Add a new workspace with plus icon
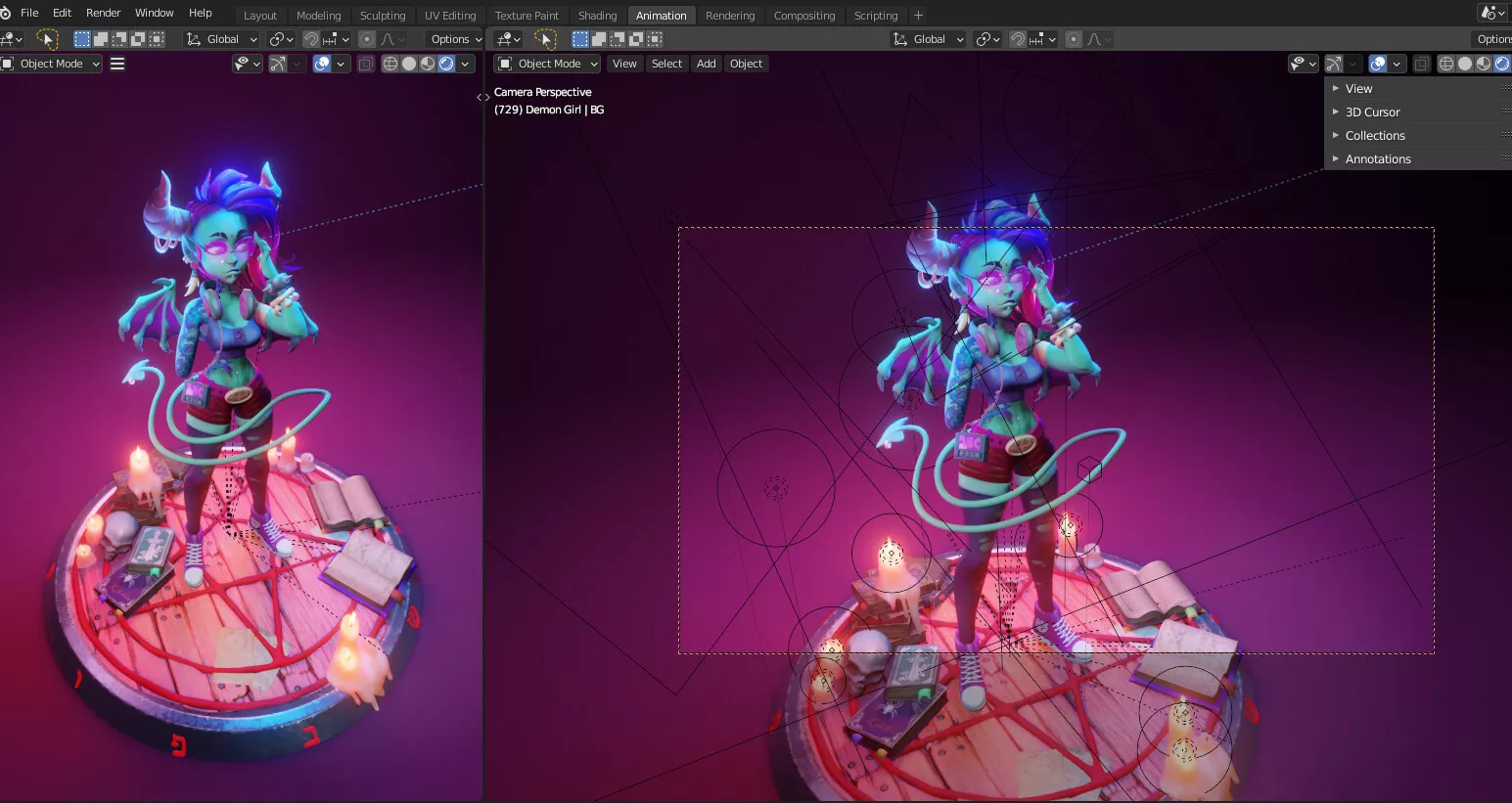This screenshot has height=803, width=1512. 918,15
